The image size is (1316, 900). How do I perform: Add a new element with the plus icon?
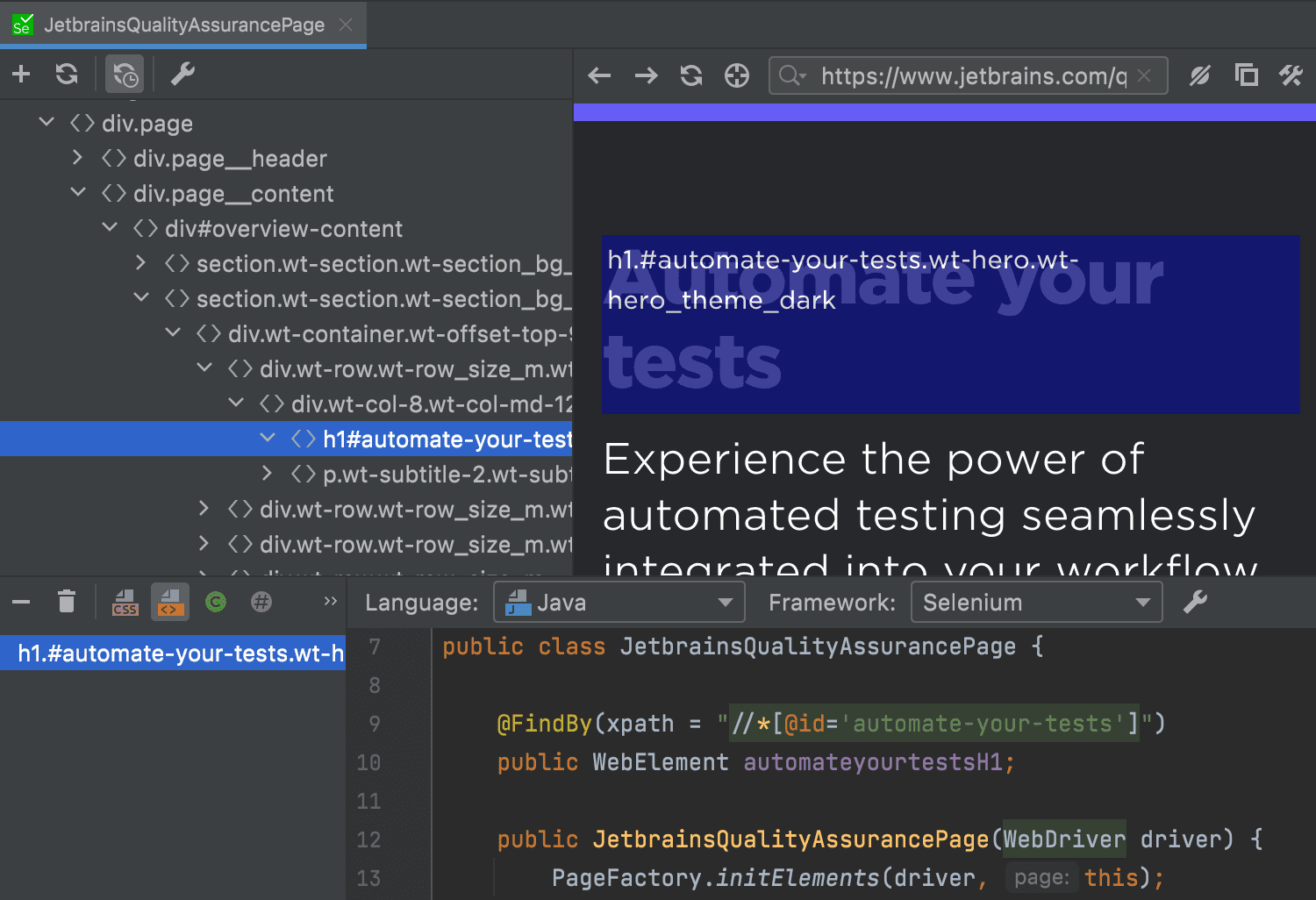21,75
